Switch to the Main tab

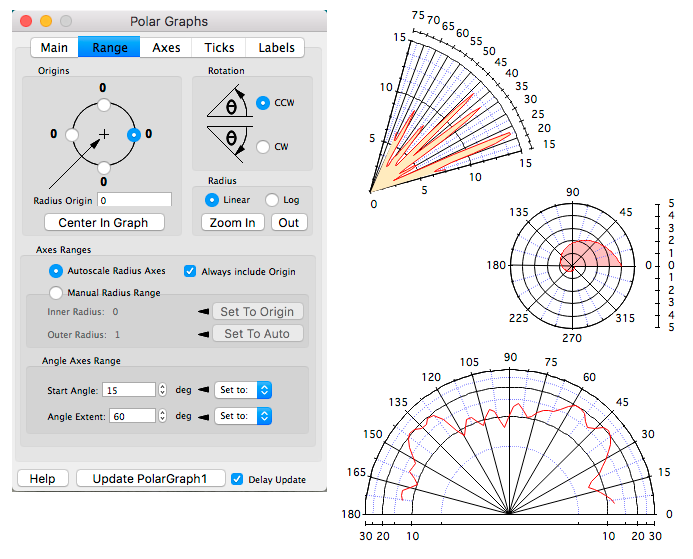54,47
